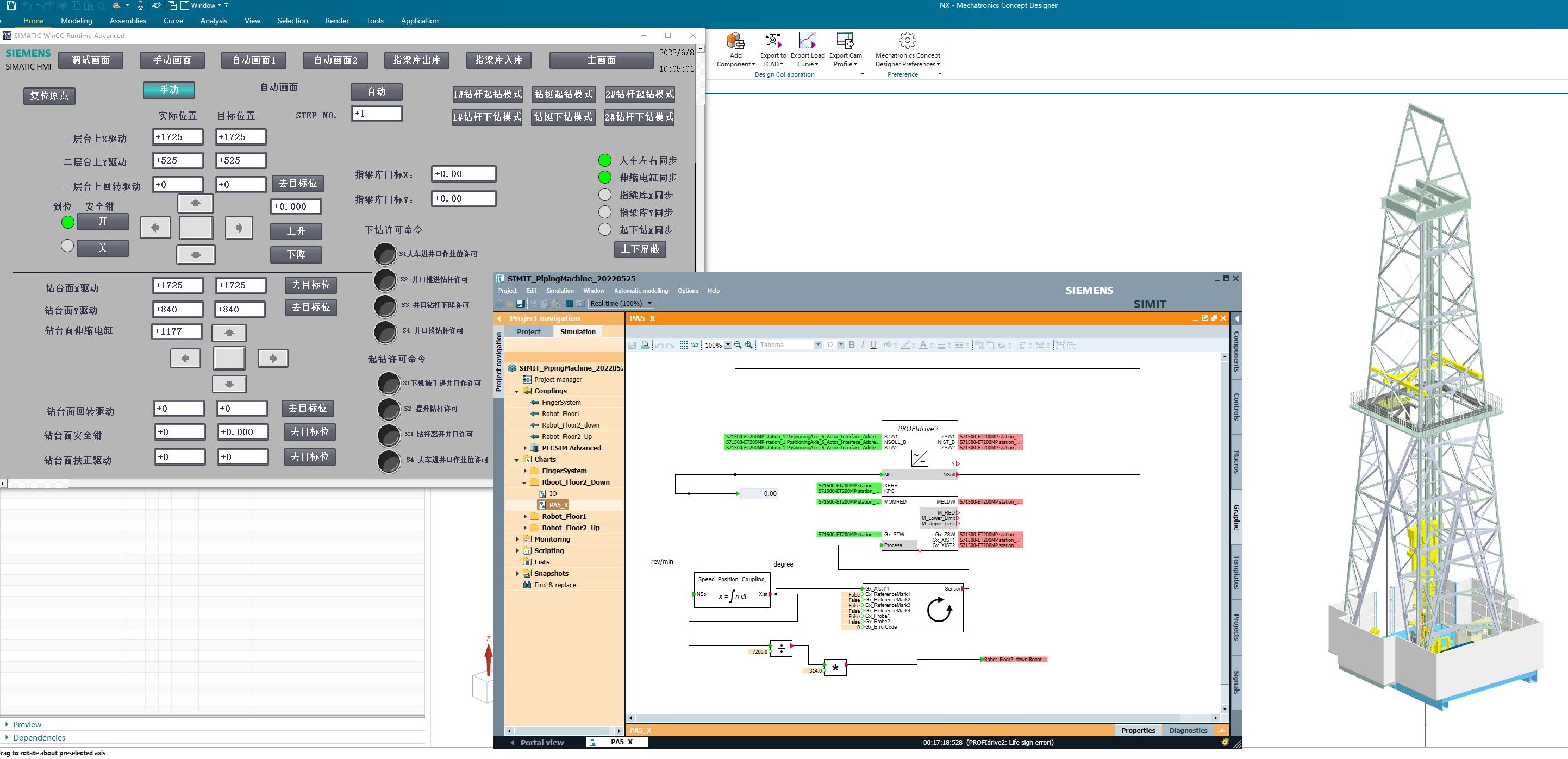Open Mechatronics Concept Designer Preferences gear
1568x759 pixels.
click(x=907, y=41)
